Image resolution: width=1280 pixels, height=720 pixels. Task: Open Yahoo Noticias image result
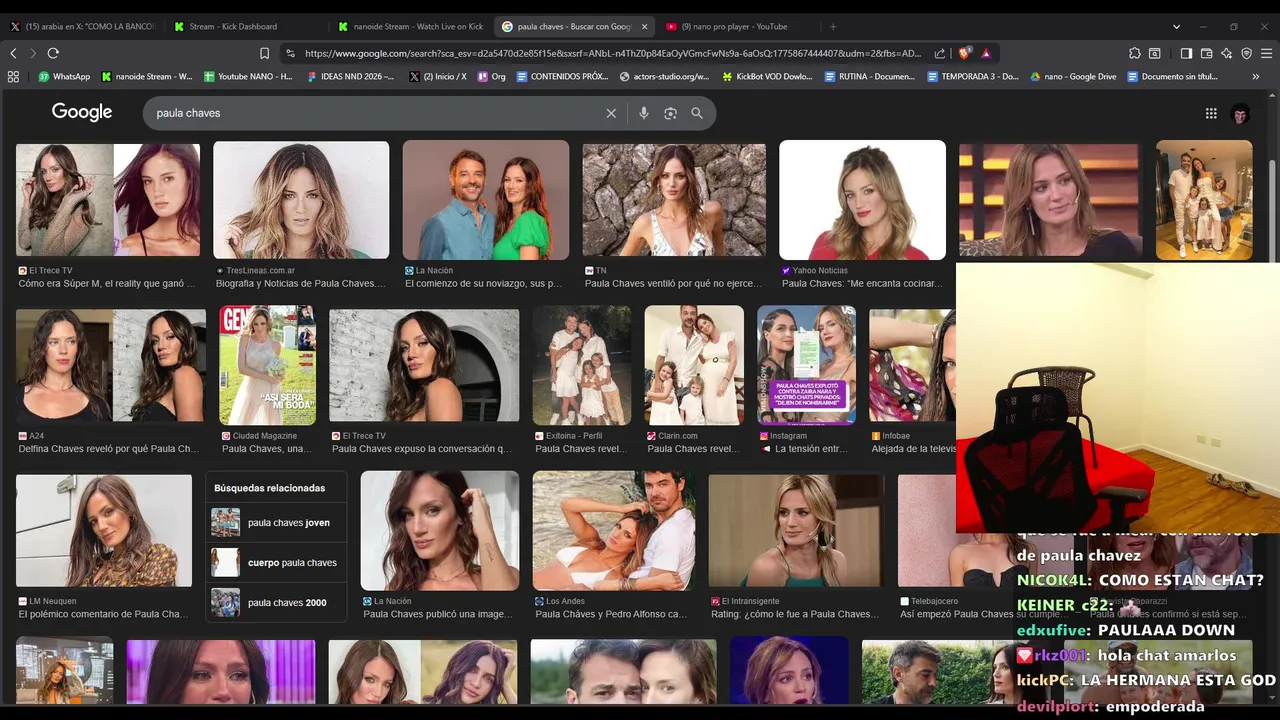tap(862, 200)
